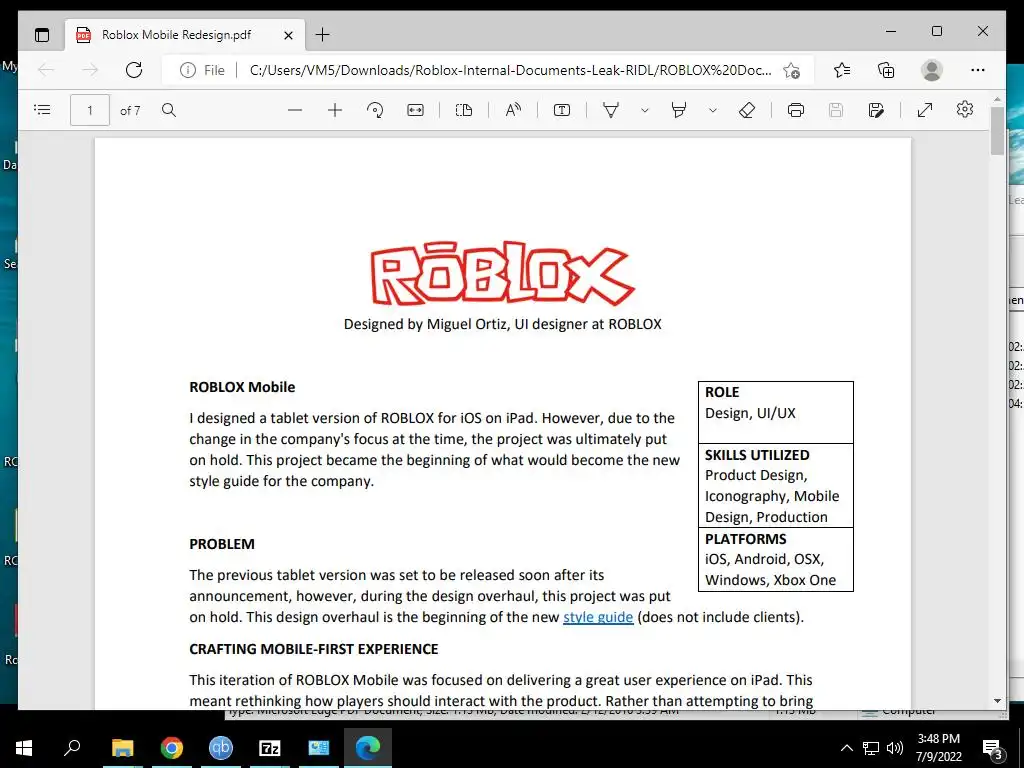Screen dimensions: 1024x768
Task: Open the network tray icon
Action: 871,748
